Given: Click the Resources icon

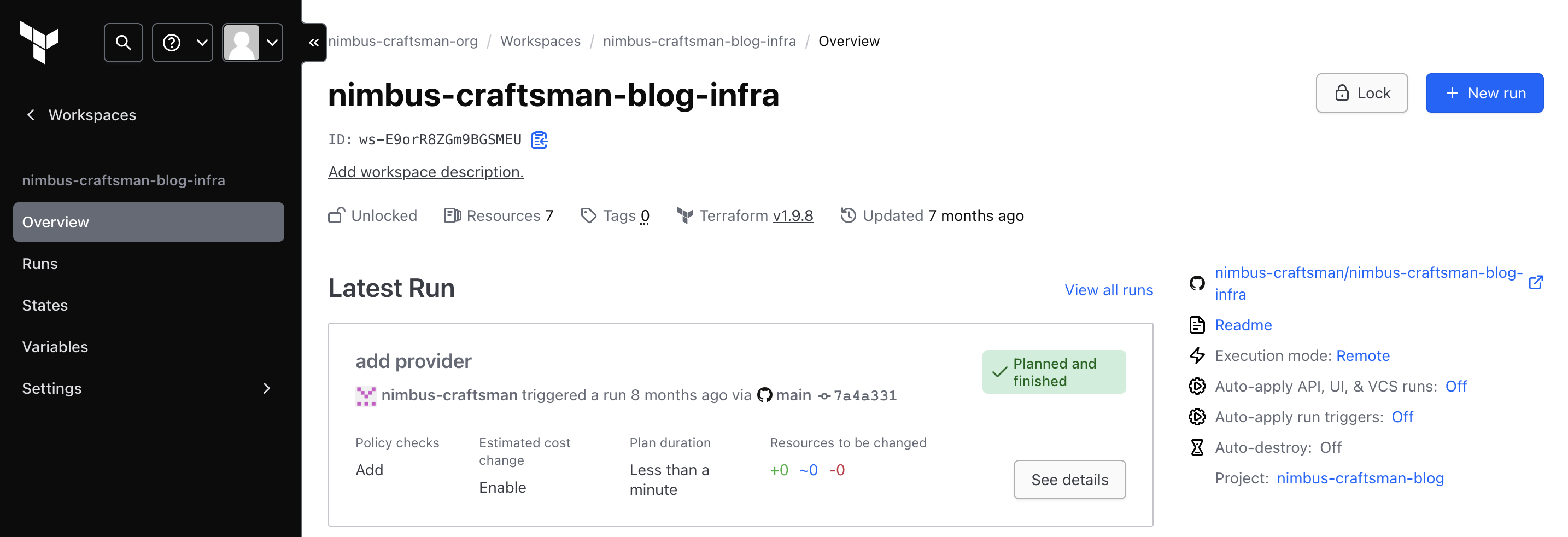Looking at the screenshot, I should (452, 215).
